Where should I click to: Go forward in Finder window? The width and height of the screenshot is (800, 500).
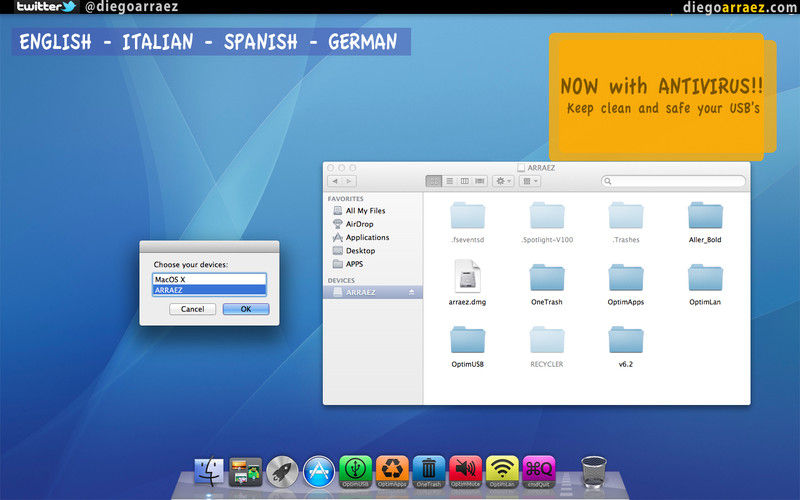click(349, 181)
